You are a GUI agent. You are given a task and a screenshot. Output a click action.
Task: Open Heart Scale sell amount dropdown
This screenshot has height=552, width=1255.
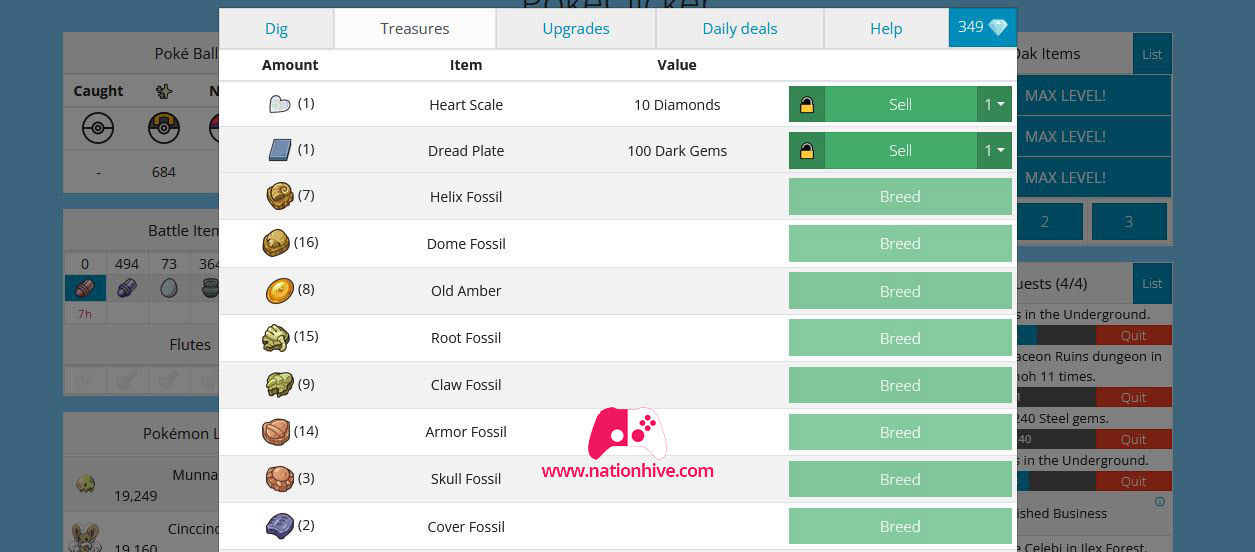(994, 104)
